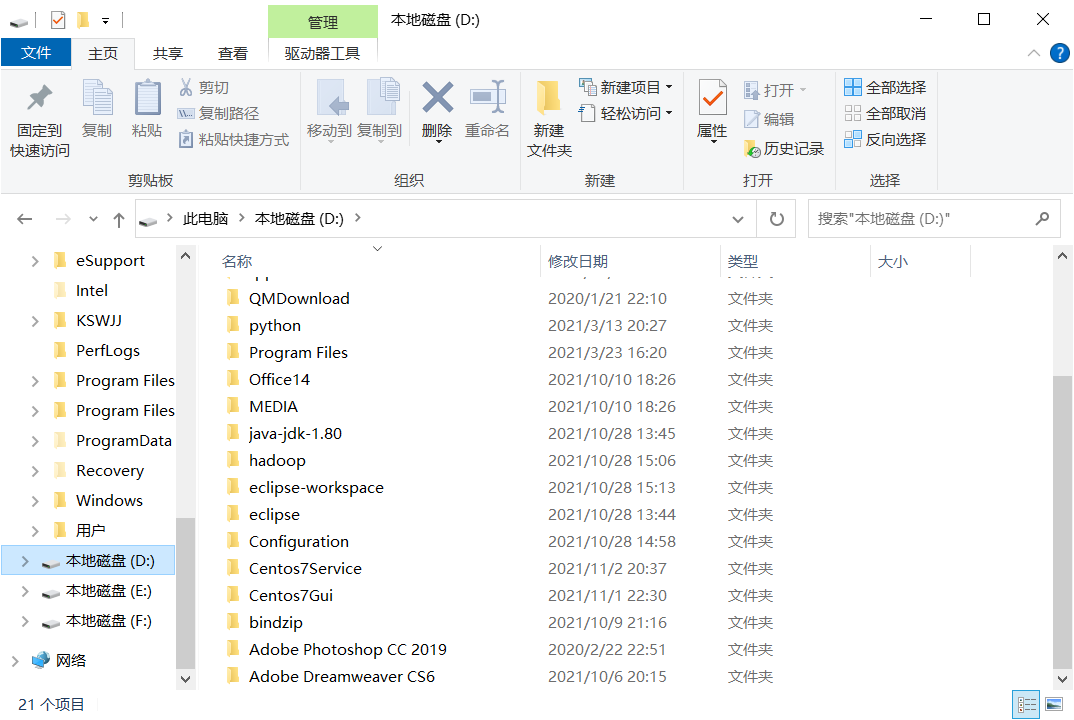This screenshot has width=1074, height=720.
Task: Invert selection using 反向选择
Action: pyautogui.click(x=884, y=139)
